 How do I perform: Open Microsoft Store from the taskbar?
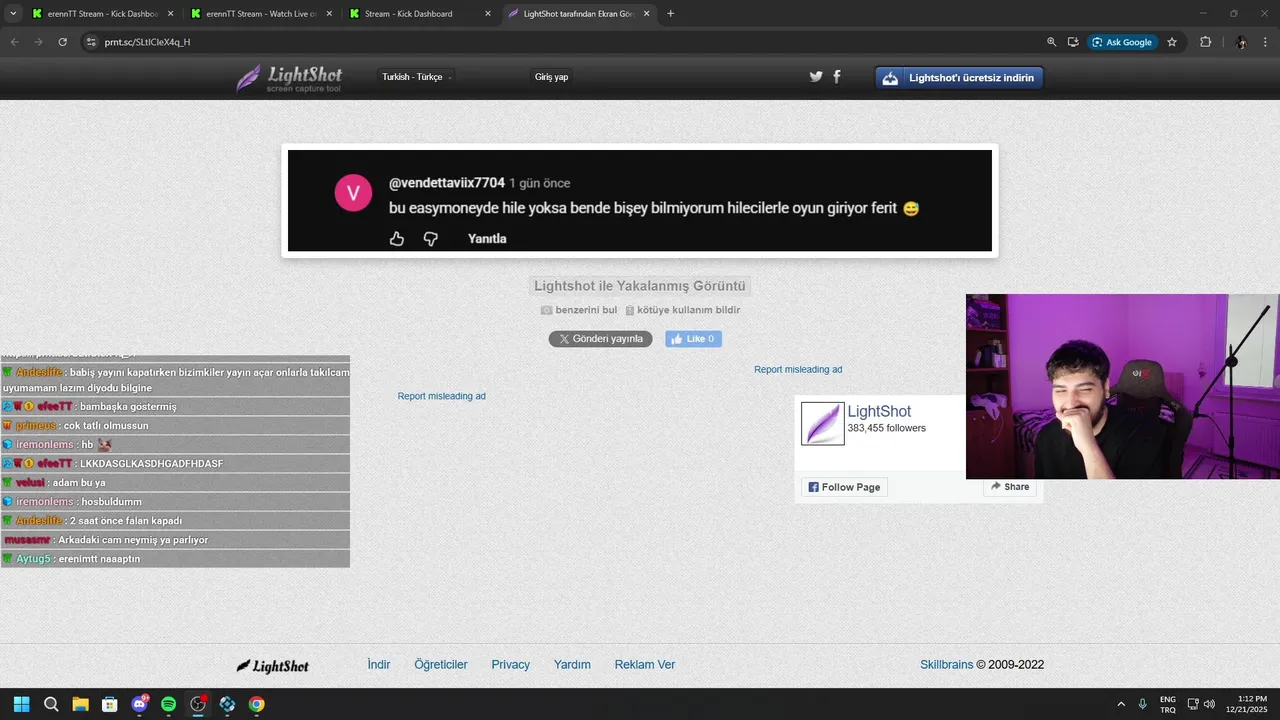(110, 704)
